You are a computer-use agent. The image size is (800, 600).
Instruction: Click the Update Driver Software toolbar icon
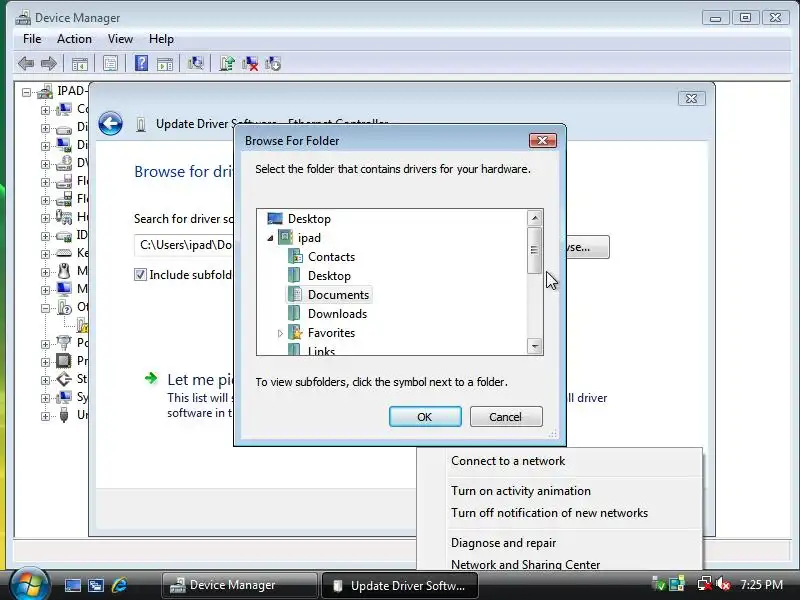(x=227, y=63)
